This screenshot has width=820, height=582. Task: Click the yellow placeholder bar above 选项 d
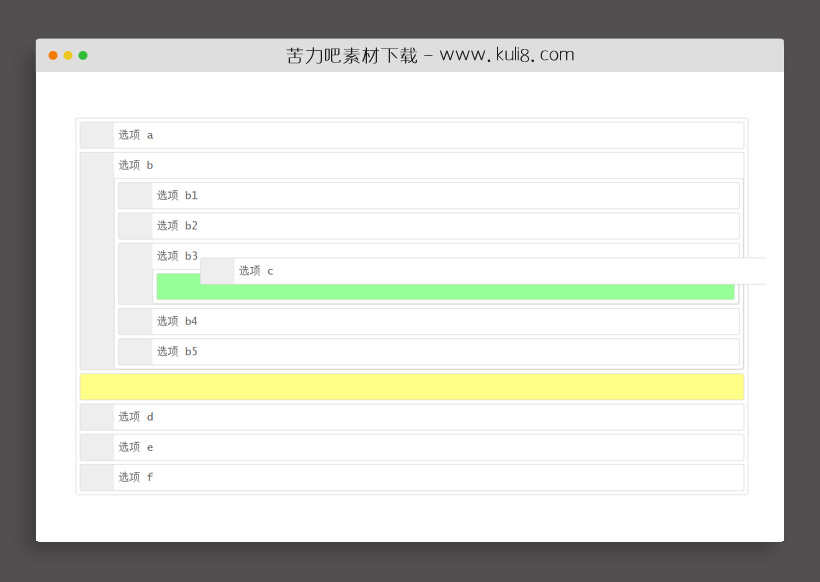(411, 387)
